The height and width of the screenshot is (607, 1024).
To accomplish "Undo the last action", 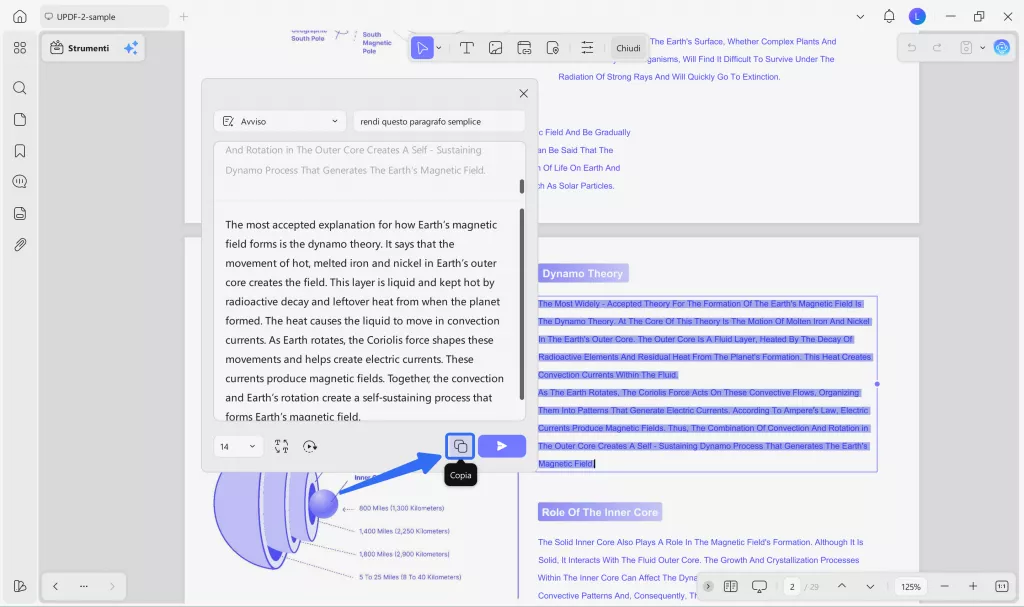I will tap(912, 48).
